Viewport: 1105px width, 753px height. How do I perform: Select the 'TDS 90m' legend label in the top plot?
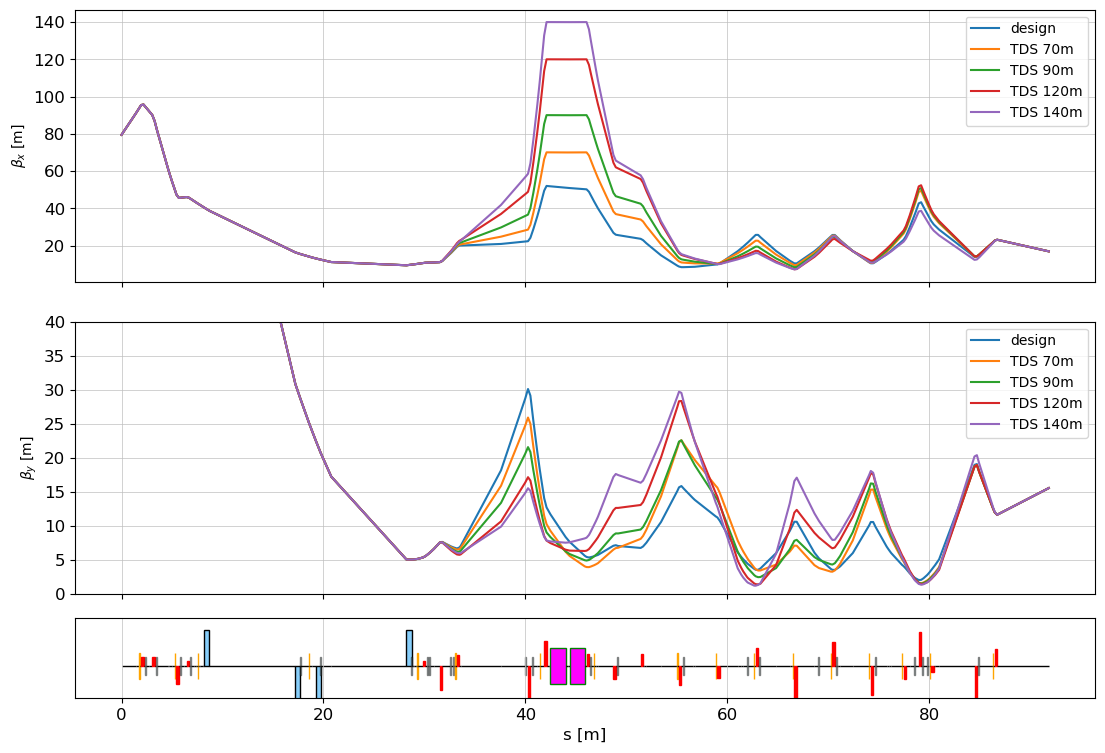pos(1041,70)
